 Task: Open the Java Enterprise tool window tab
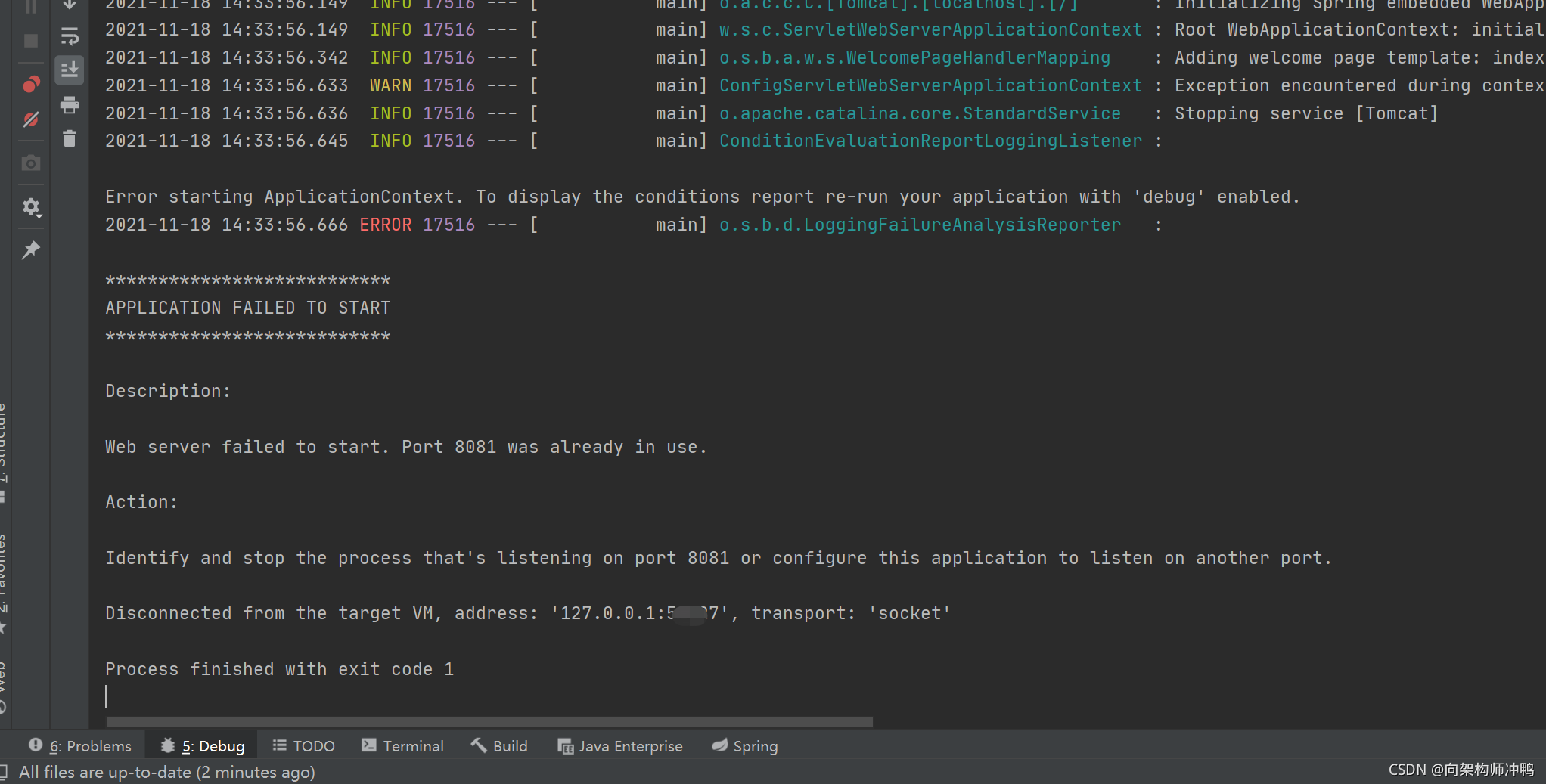[620, 746]
